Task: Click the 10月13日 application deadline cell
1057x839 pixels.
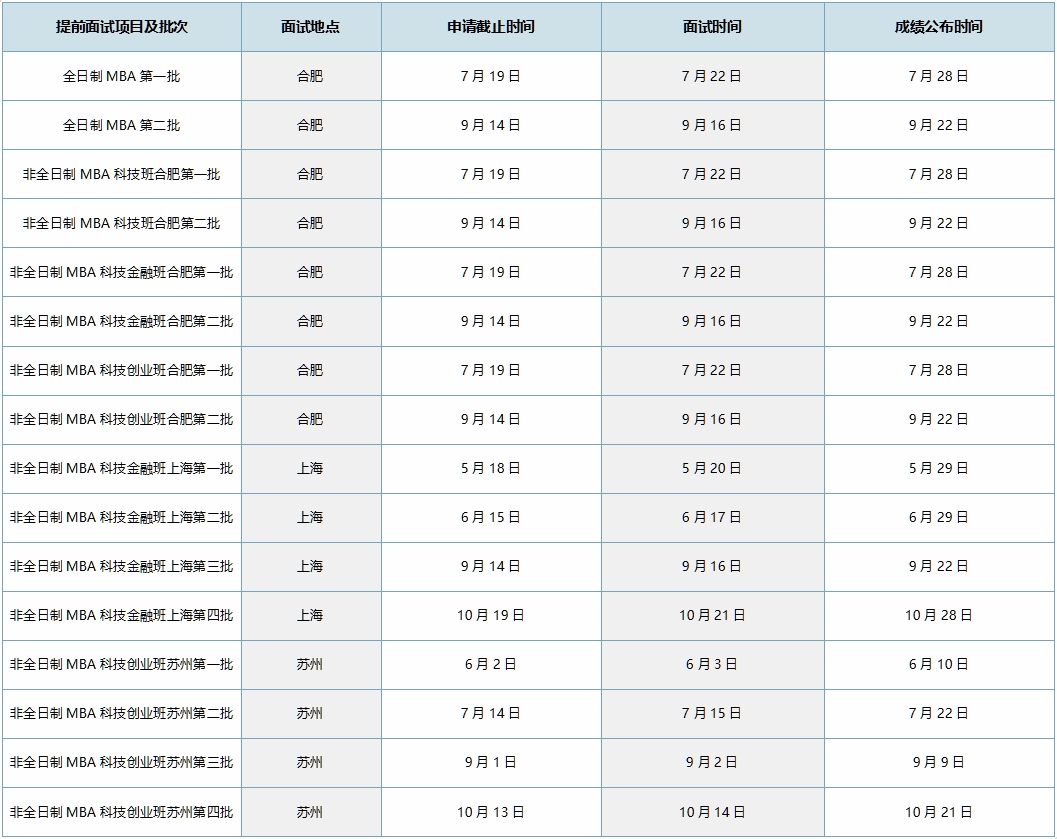Action: click(x=491, y=812)
